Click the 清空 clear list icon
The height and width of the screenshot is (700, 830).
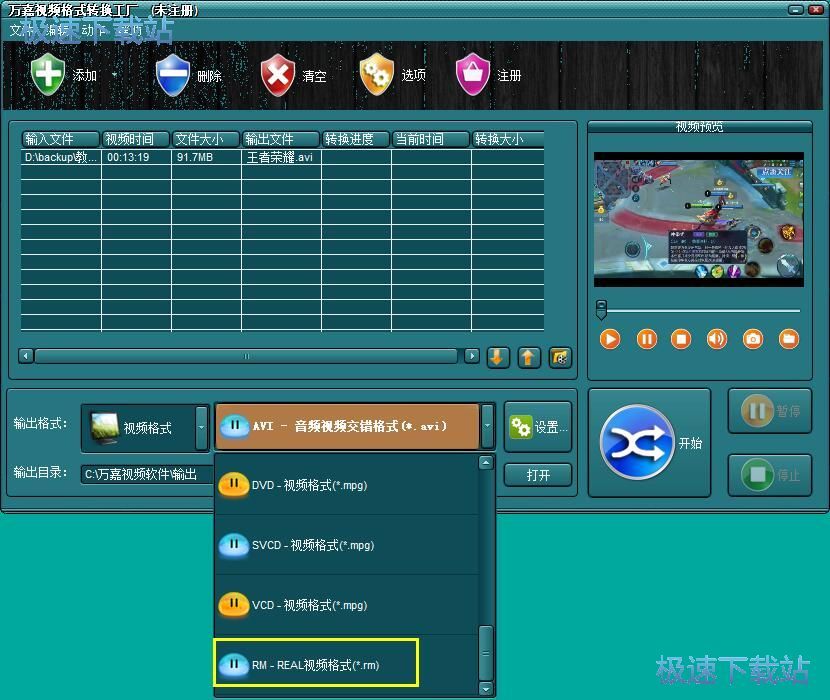(277, 75)
